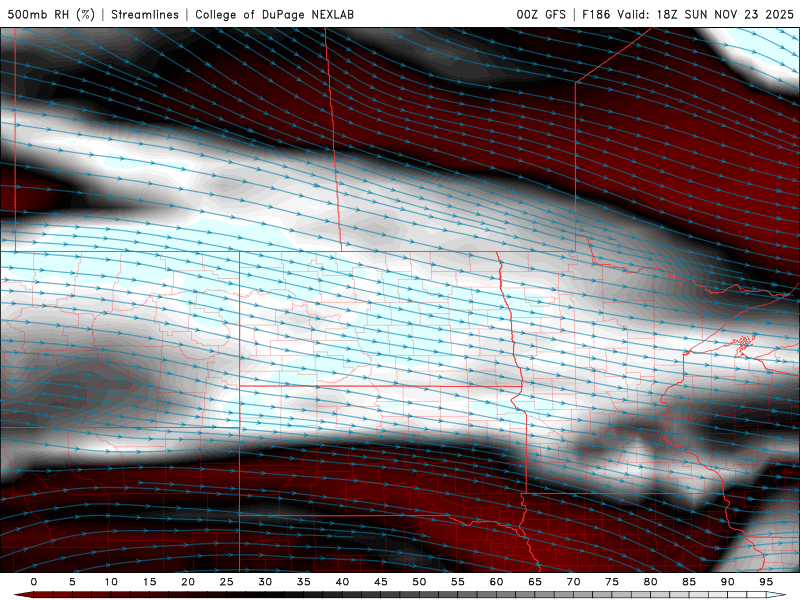Click the '30' colorbar label
800x600 pixels.
265,582
